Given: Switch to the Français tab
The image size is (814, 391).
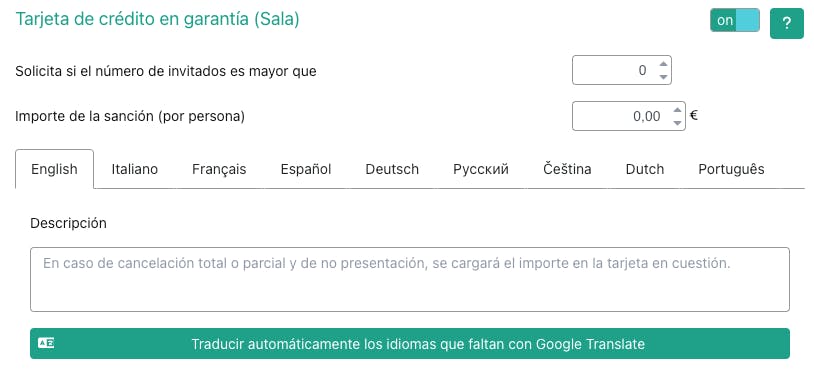Looking at the screenshot, I should (x=219, y=169).
